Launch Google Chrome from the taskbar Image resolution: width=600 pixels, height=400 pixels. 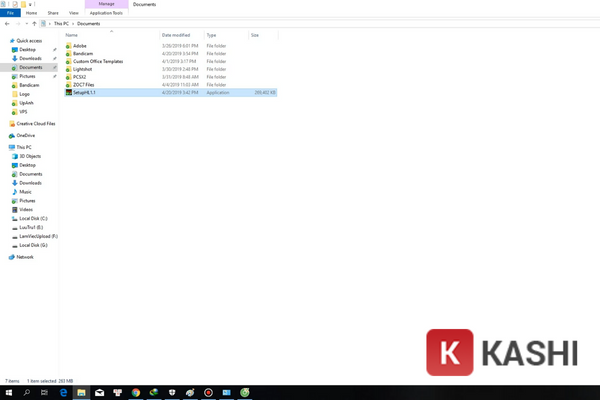click(135, 393)
